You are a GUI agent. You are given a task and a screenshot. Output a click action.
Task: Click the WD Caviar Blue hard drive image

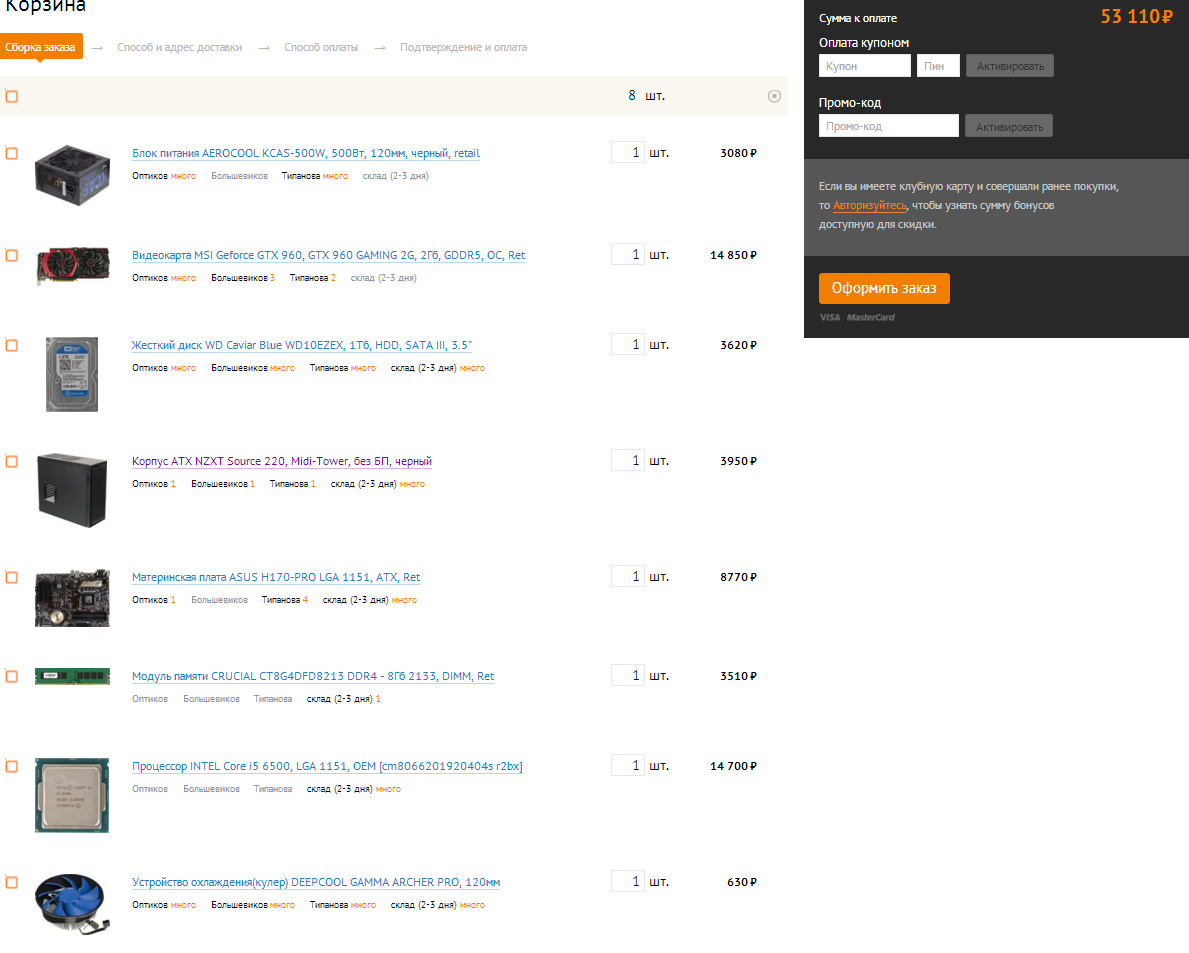[72, 375]
